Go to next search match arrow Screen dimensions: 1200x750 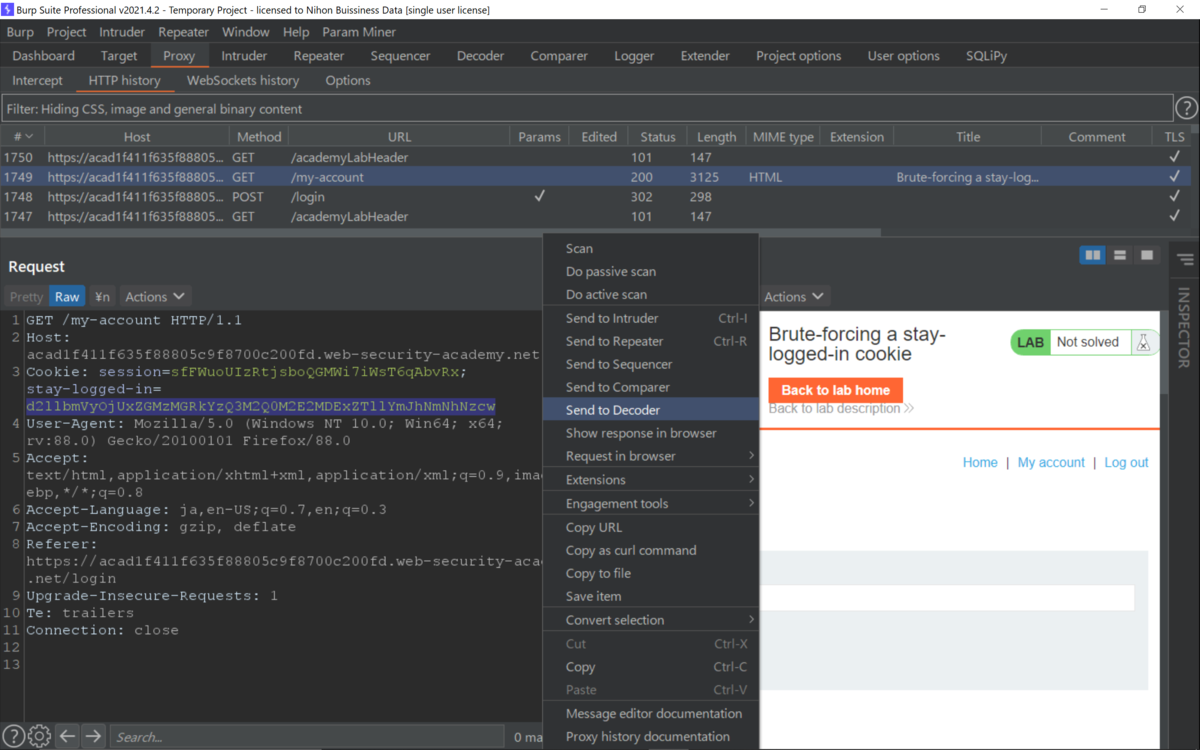click(93, 736)
